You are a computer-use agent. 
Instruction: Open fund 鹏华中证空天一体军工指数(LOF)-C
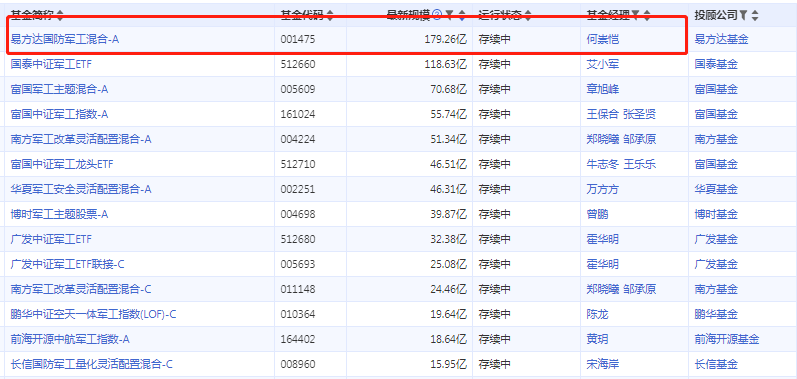coord(94,314)
